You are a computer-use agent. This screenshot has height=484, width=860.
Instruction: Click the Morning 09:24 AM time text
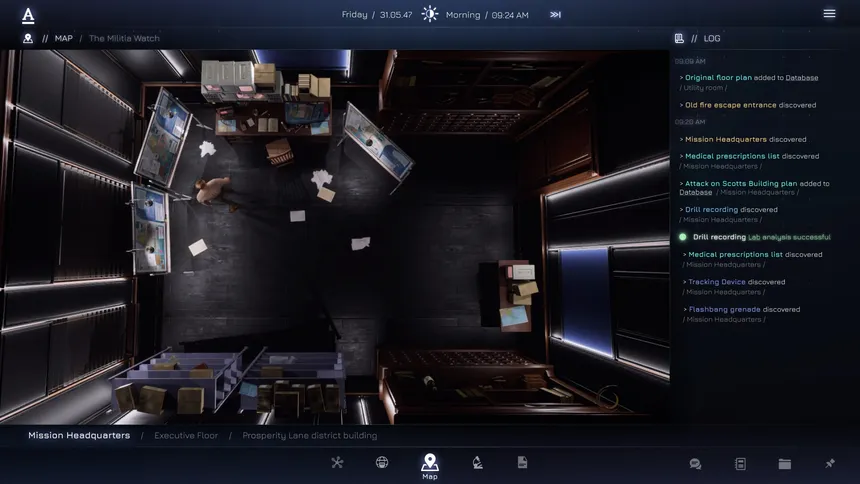pyautogui.click(x=487, y=15)
